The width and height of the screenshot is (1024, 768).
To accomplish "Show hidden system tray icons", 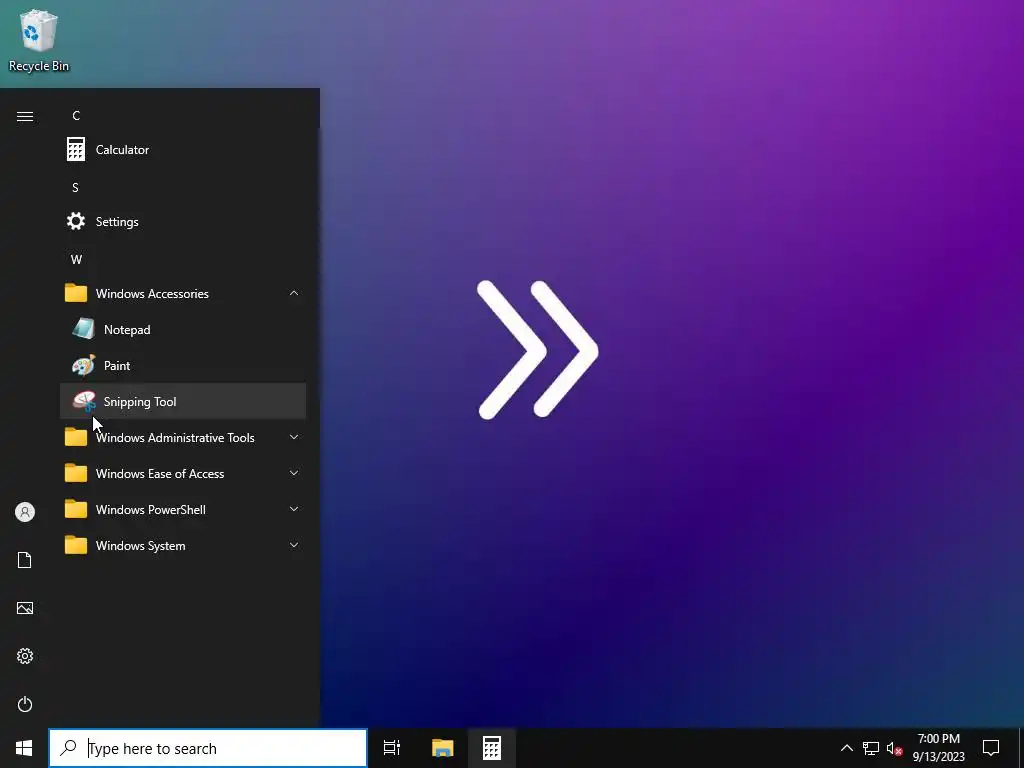I will pyautogui.click(x=846, y=748).
